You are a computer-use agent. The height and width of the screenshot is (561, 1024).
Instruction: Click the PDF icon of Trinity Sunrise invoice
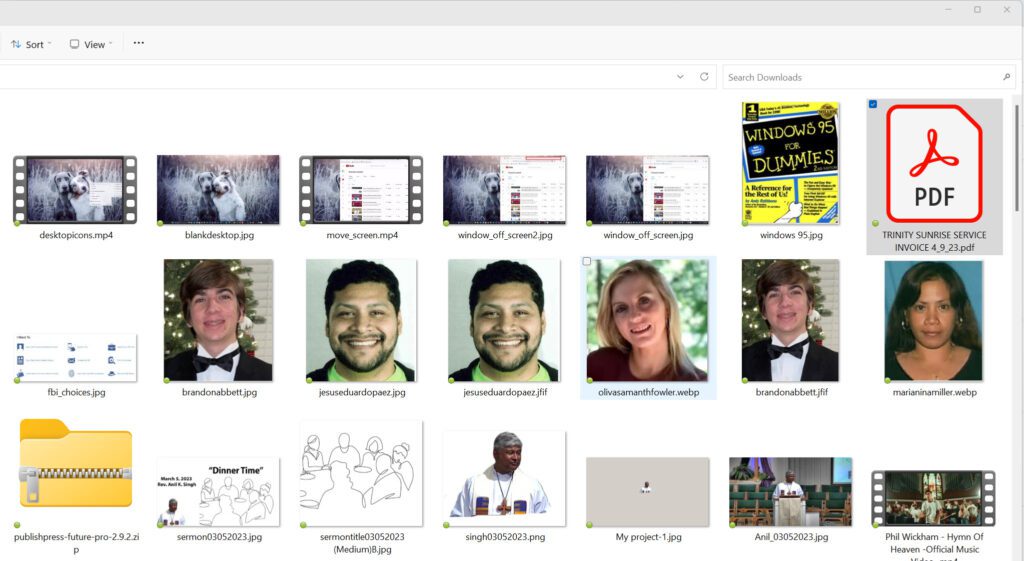click(934, 163)
